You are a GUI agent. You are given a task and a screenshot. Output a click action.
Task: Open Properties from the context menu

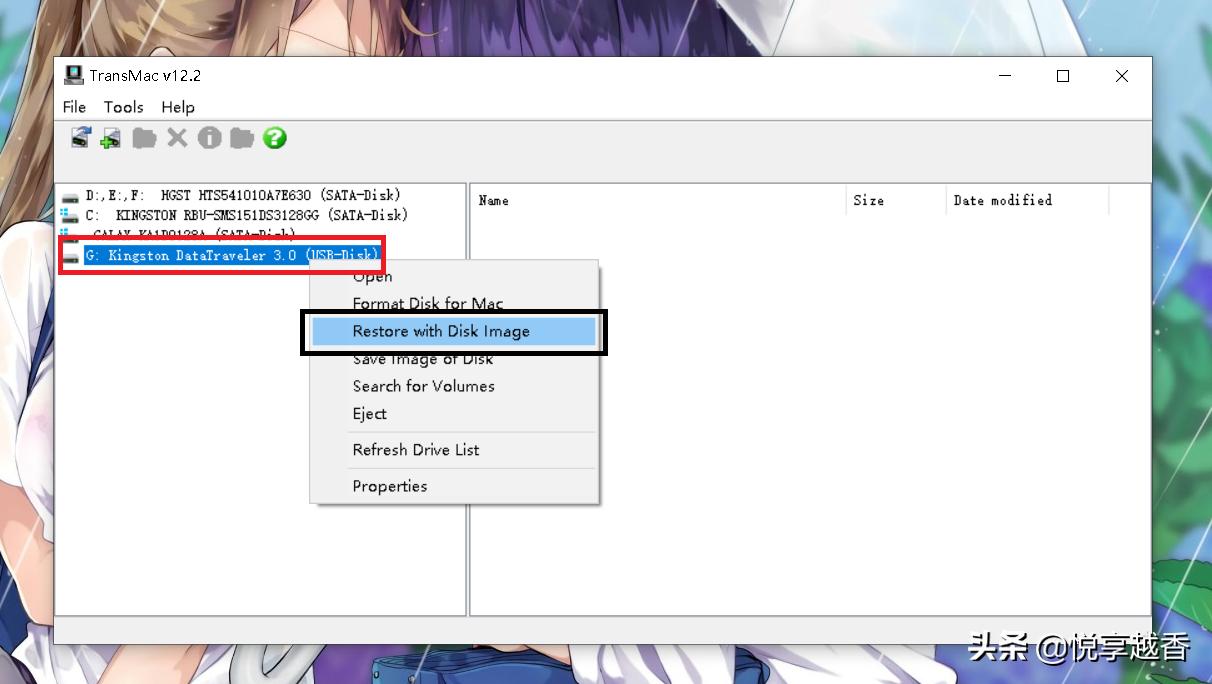(x=390, y=486)
